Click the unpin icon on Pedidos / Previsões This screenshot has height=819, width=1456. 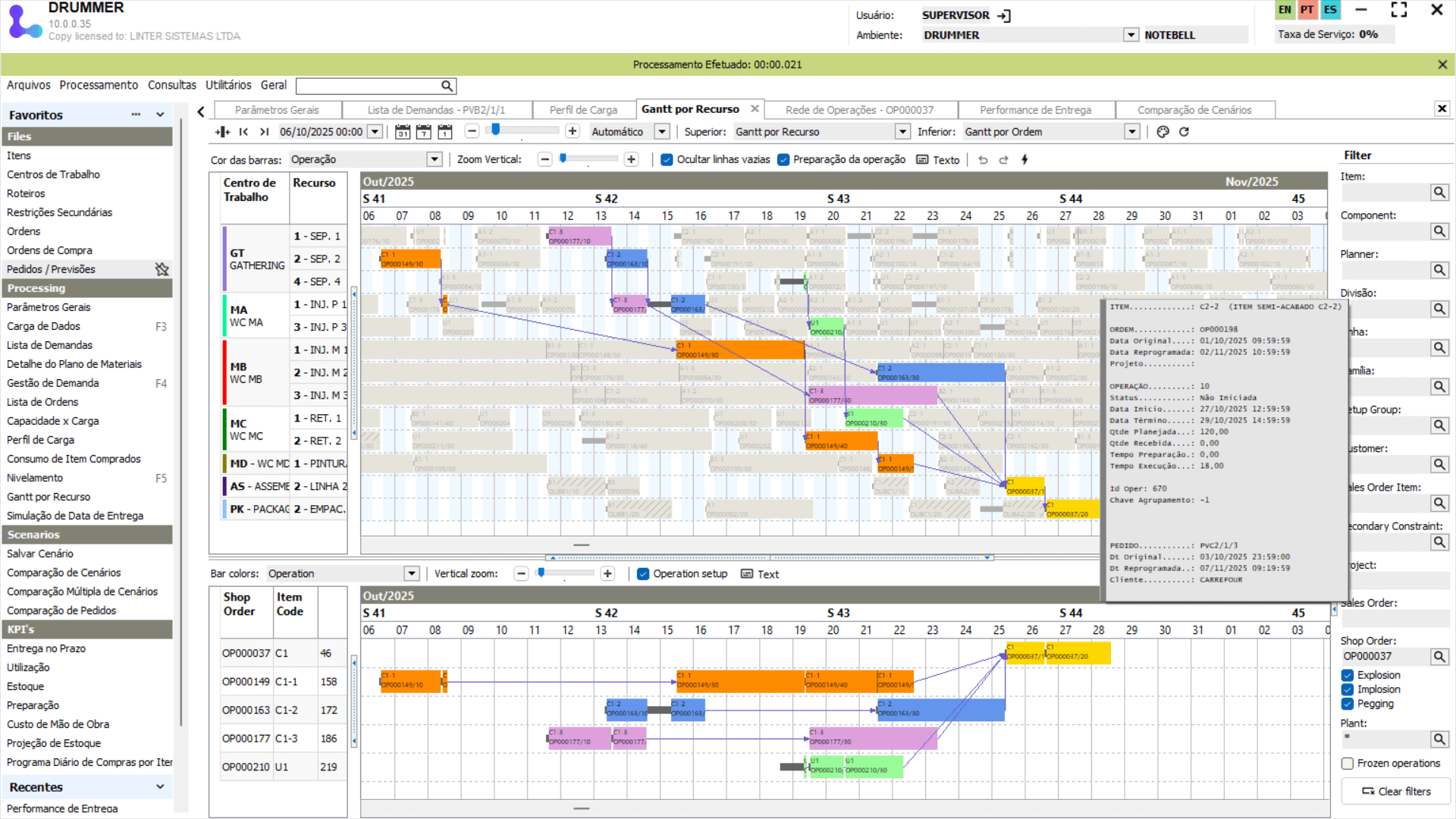[162, 269]
